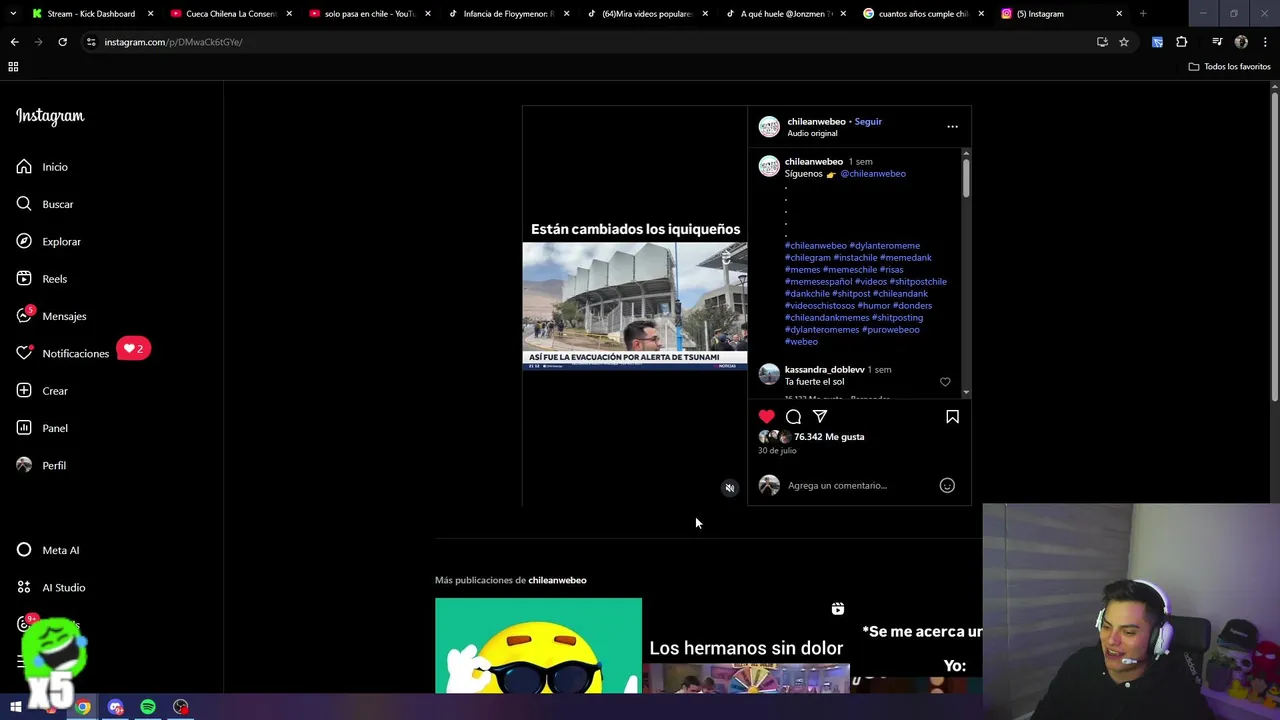Open the sunglasses emoji post thumbnail
Screen dimensions: 1280x720
[538, 645]
